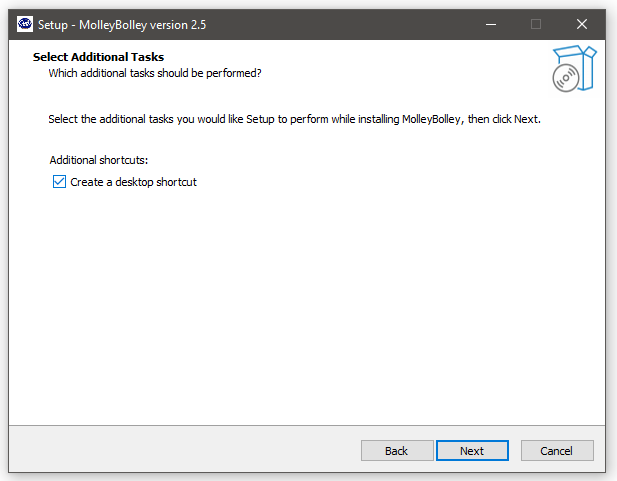Image resolution: width=617 pixels, height=481 pixels.
Task: Click the 'Create a desktop shortcut' label text
Action: (x=133, y=182)
